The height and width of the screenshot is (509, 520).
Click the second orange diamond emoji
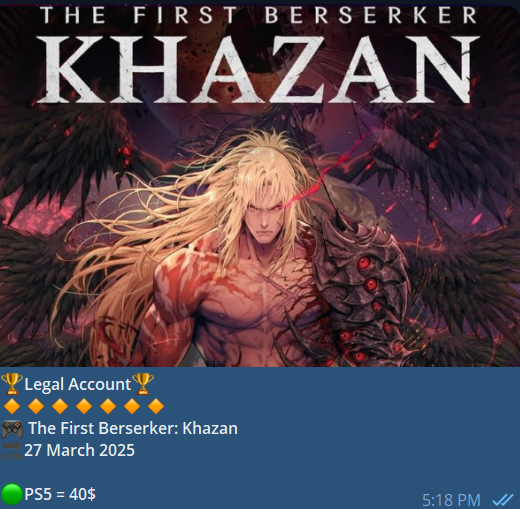36,406
